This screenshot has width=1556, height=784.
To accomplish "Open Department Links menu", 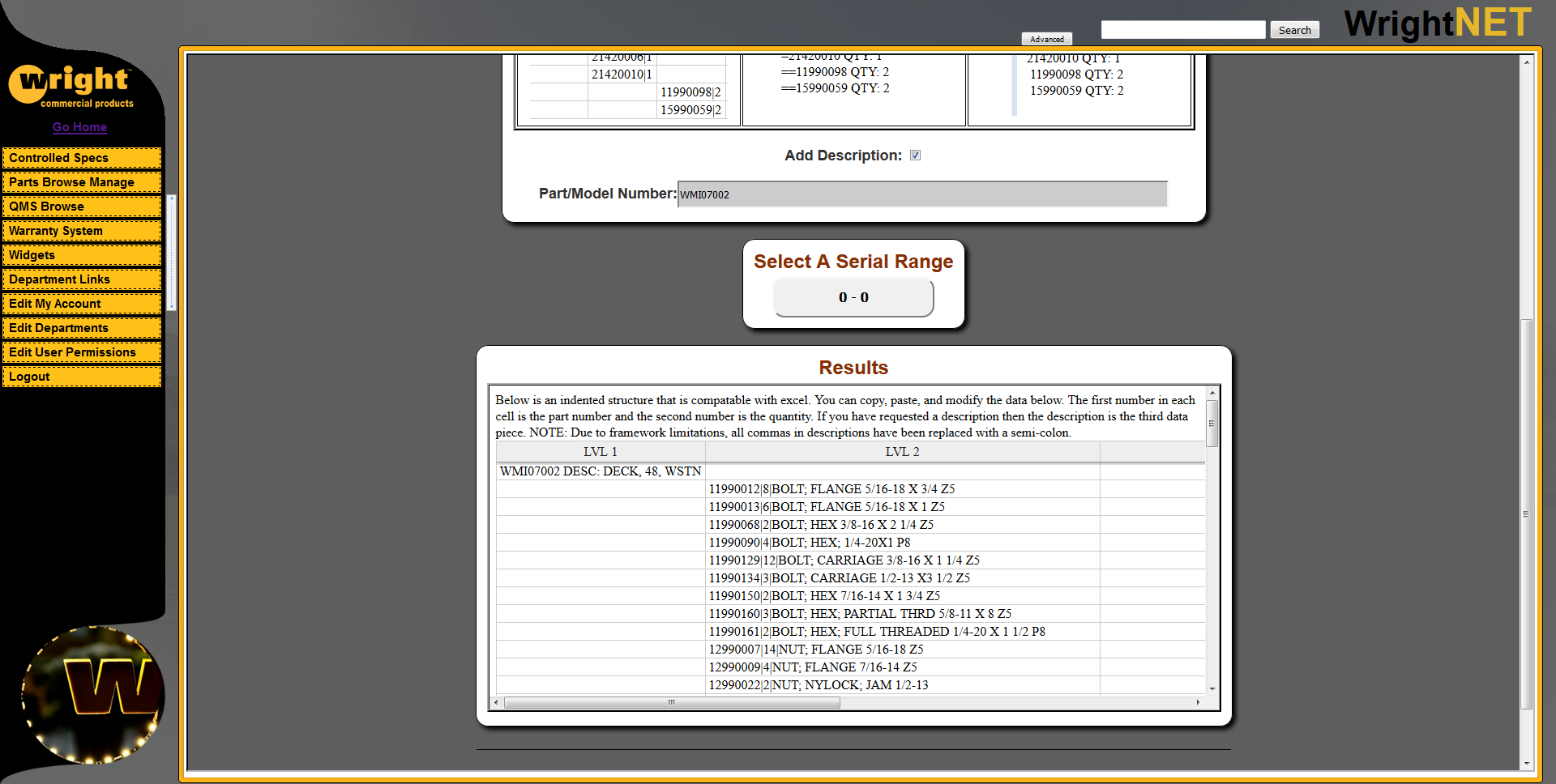I will click(x=82, y=279).
